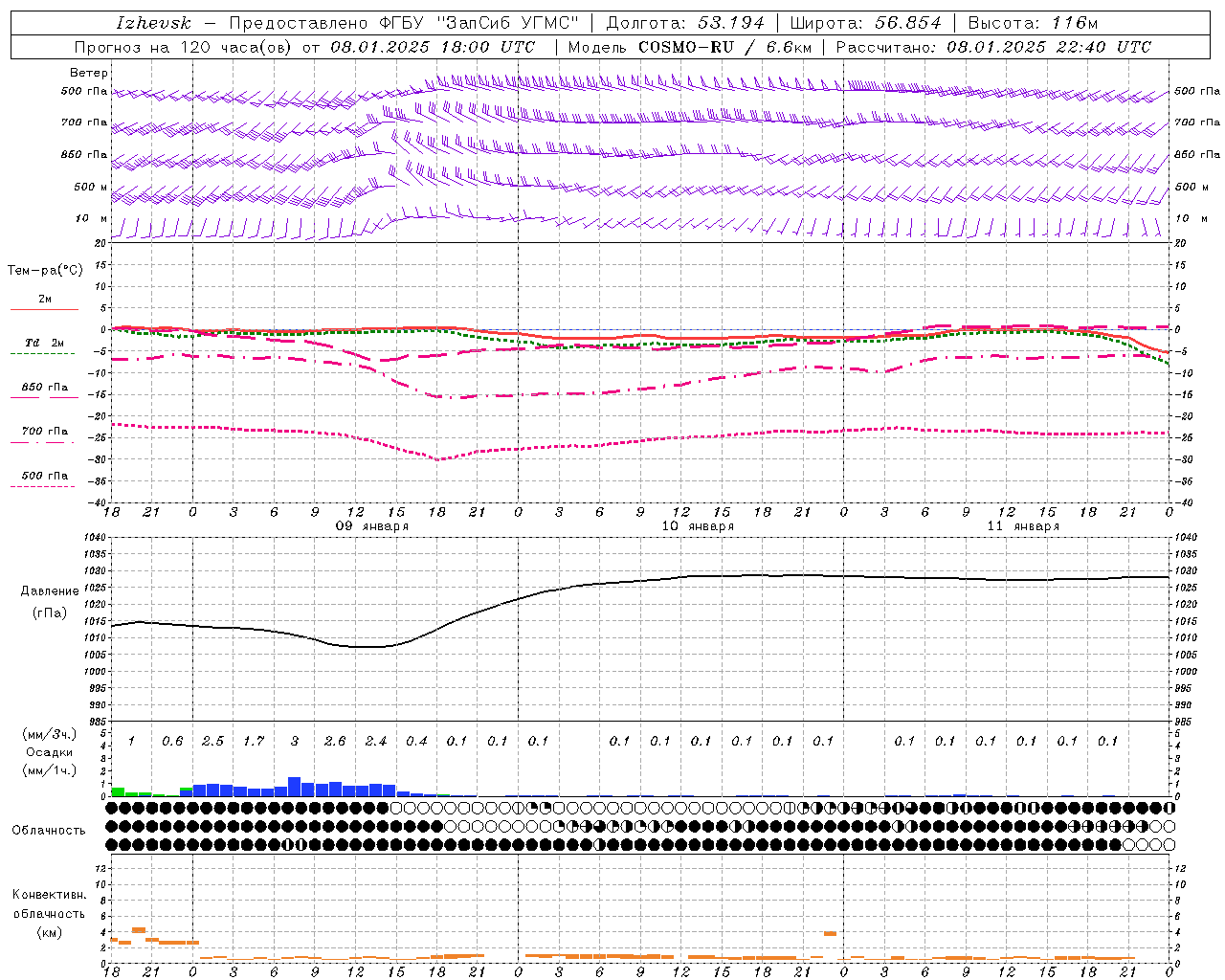Click the 'Высота: 116м' elevation label
1225x980 pixels.
pyautogui.click(x=1033, y=23)
